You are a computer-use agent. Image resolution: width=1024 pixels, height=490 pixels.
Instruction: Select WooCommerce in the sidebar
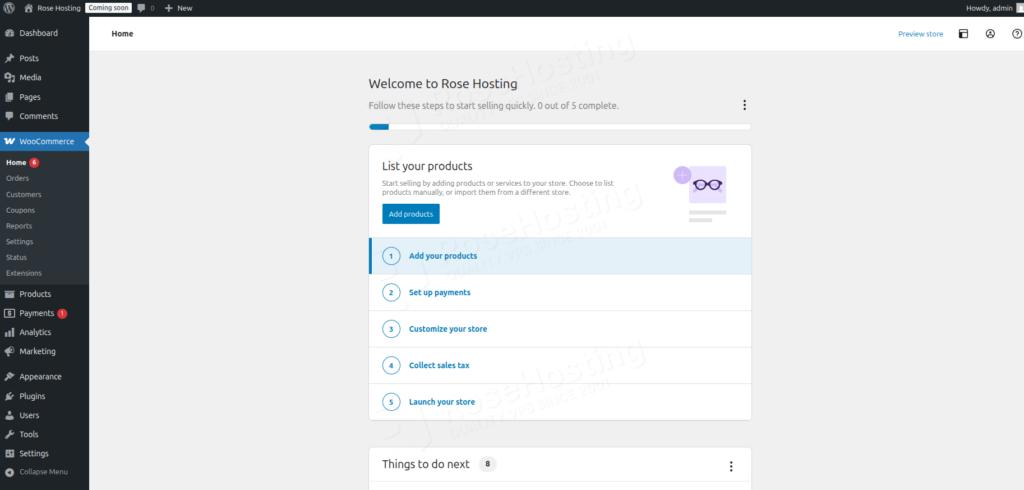44,141
